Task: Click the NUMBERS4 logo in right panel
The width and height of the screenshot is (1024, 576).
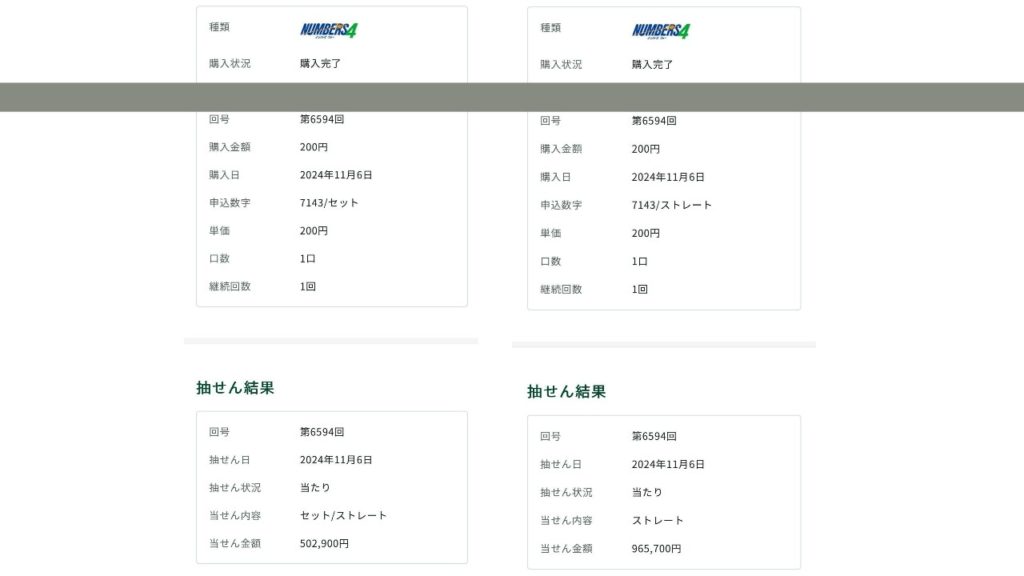Action: tap(661, 31)
